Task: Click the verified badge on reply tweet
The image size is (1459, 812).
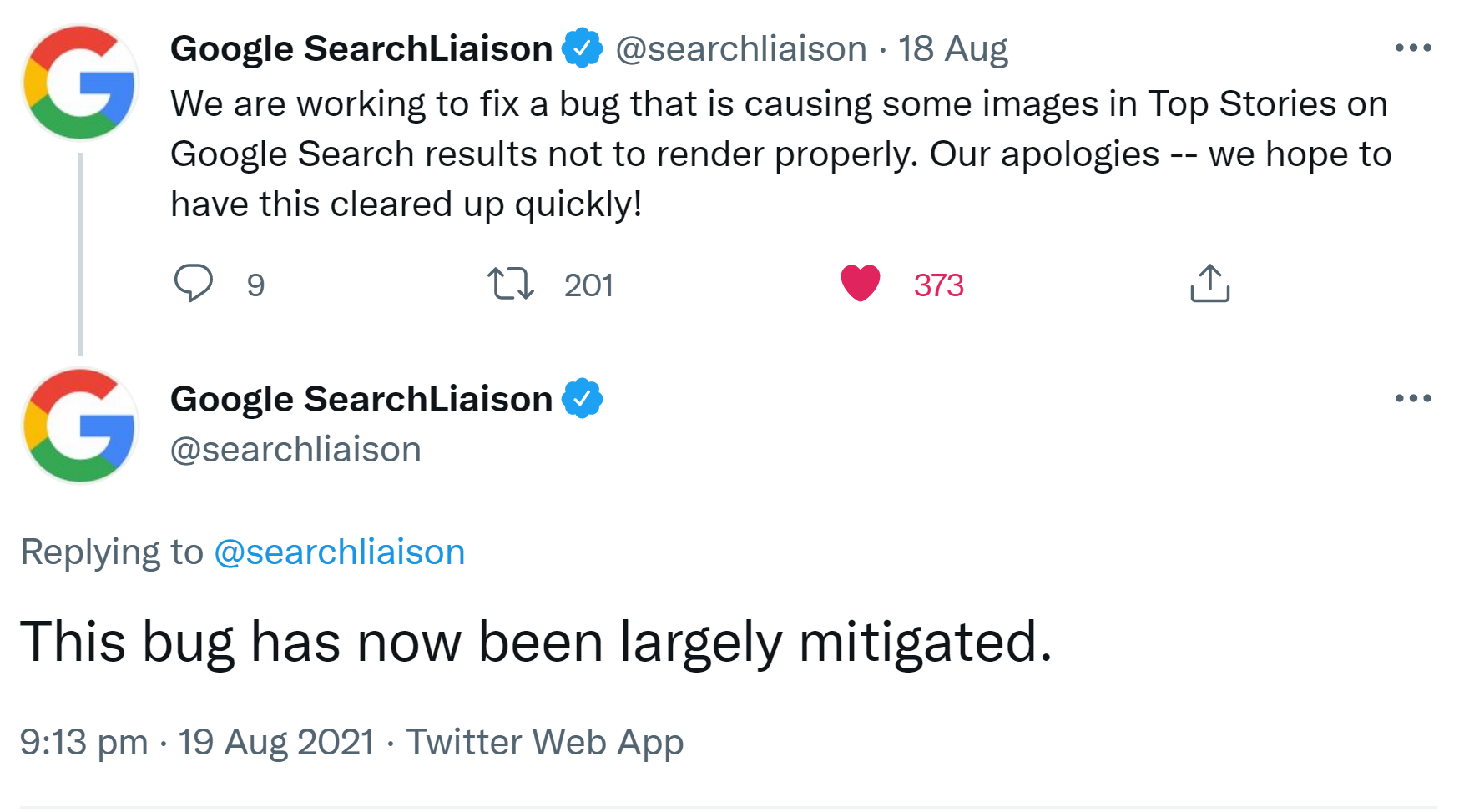Action: (582, 398)
